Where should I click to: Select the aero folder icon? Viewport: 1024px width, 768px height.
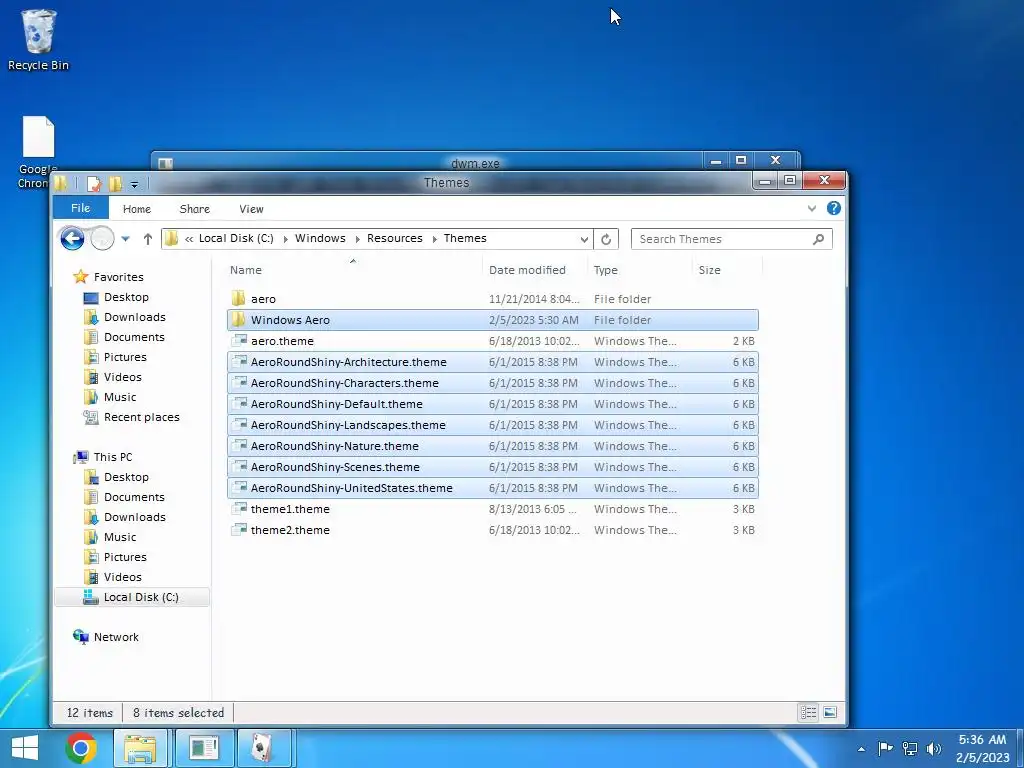[x=238, y=298]
